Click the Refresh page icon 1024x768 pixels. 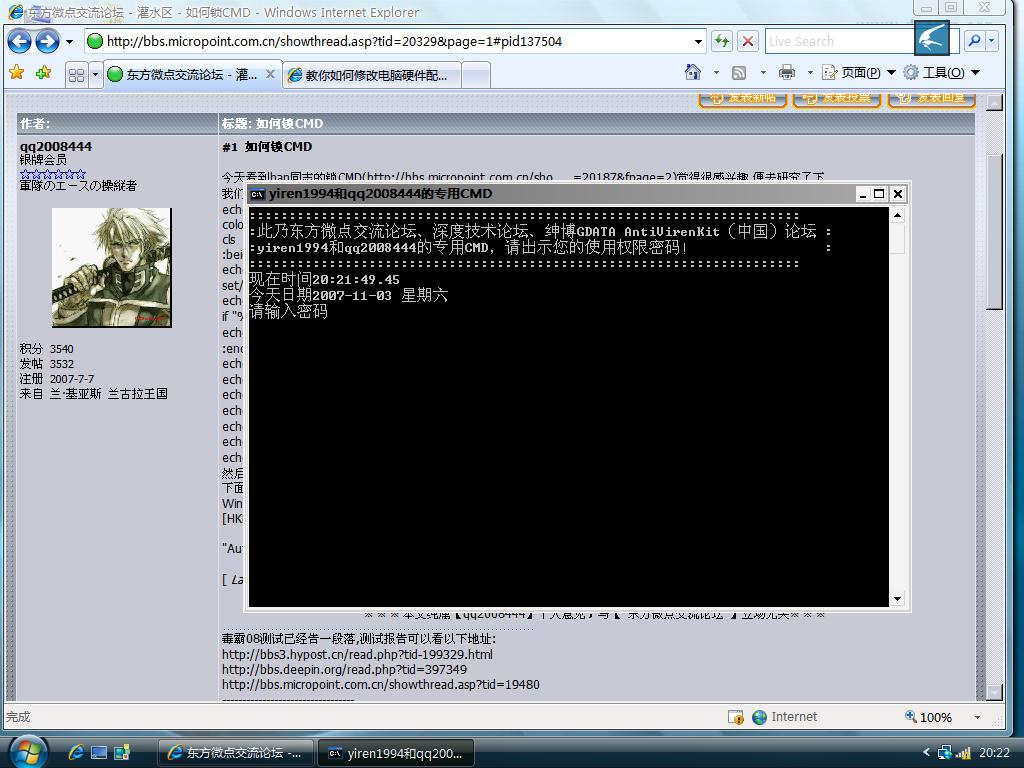pos(722,42)
